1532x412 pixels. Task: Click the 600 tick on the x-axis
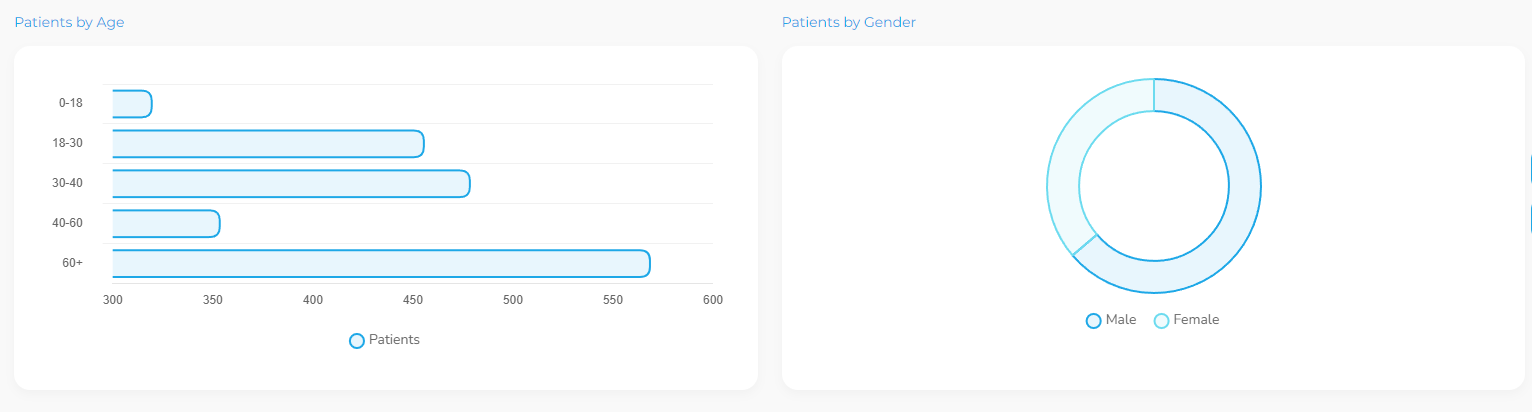click(x=713, y=300)
